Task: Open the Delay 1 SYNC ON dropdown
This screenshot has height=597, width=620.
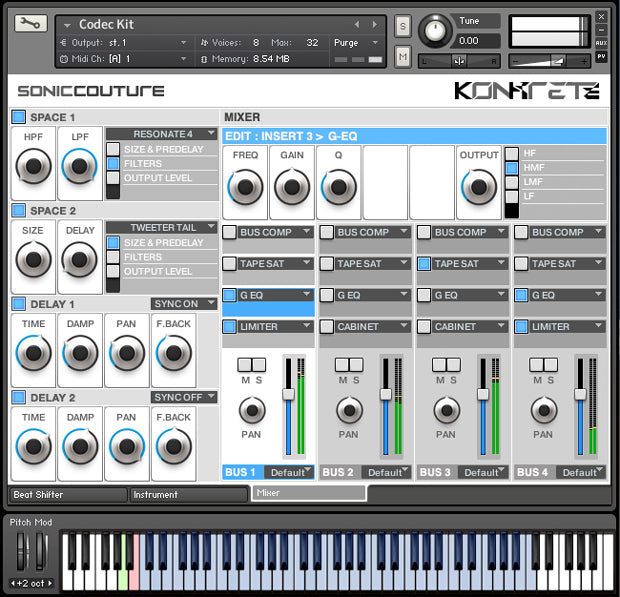Action: coord(184,304)
